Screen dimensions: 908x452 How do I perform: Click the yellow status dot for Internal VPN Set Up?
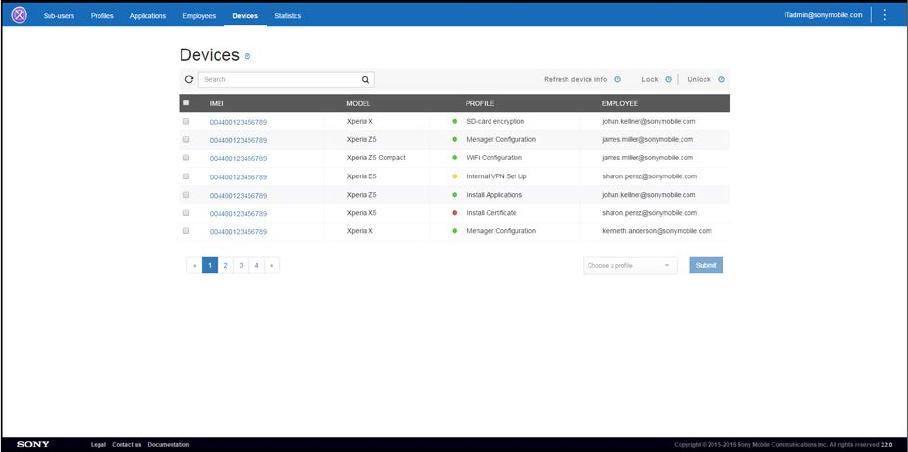coord(455,176)
